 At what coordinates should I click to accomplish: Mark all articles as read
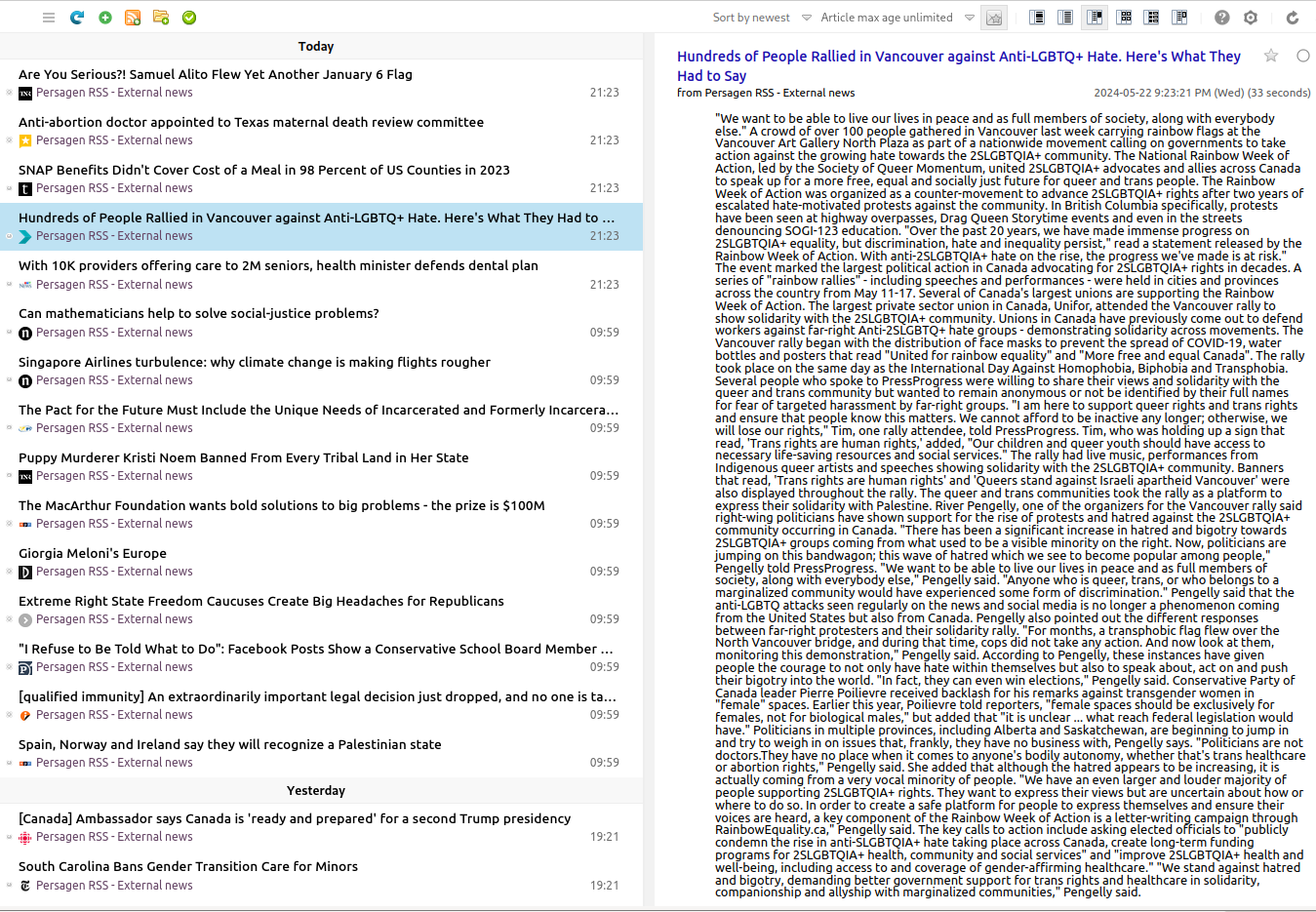point(189,18)
